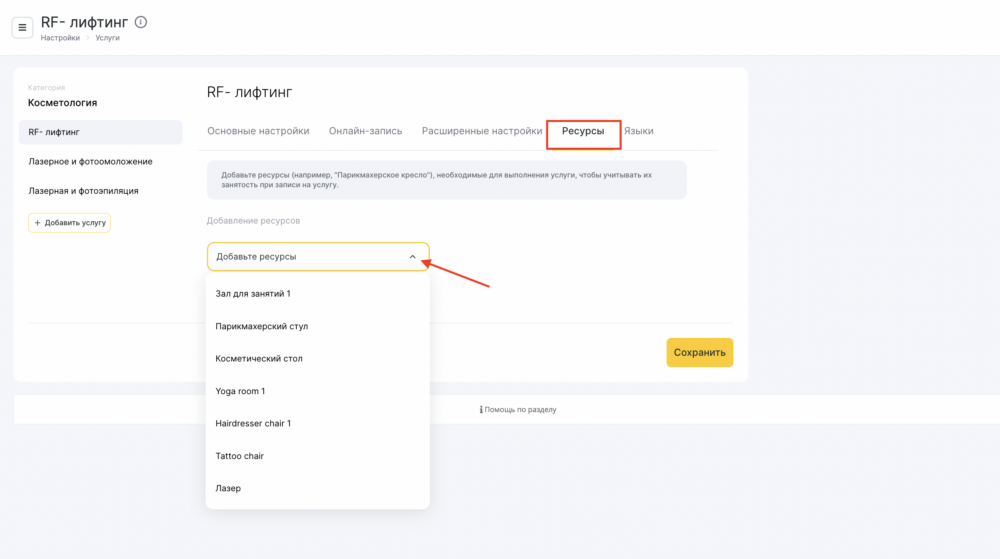The height and width of the screenshot is (559, 1000).
Task: Select the Ресурсы tab
Action: point(583,131)
